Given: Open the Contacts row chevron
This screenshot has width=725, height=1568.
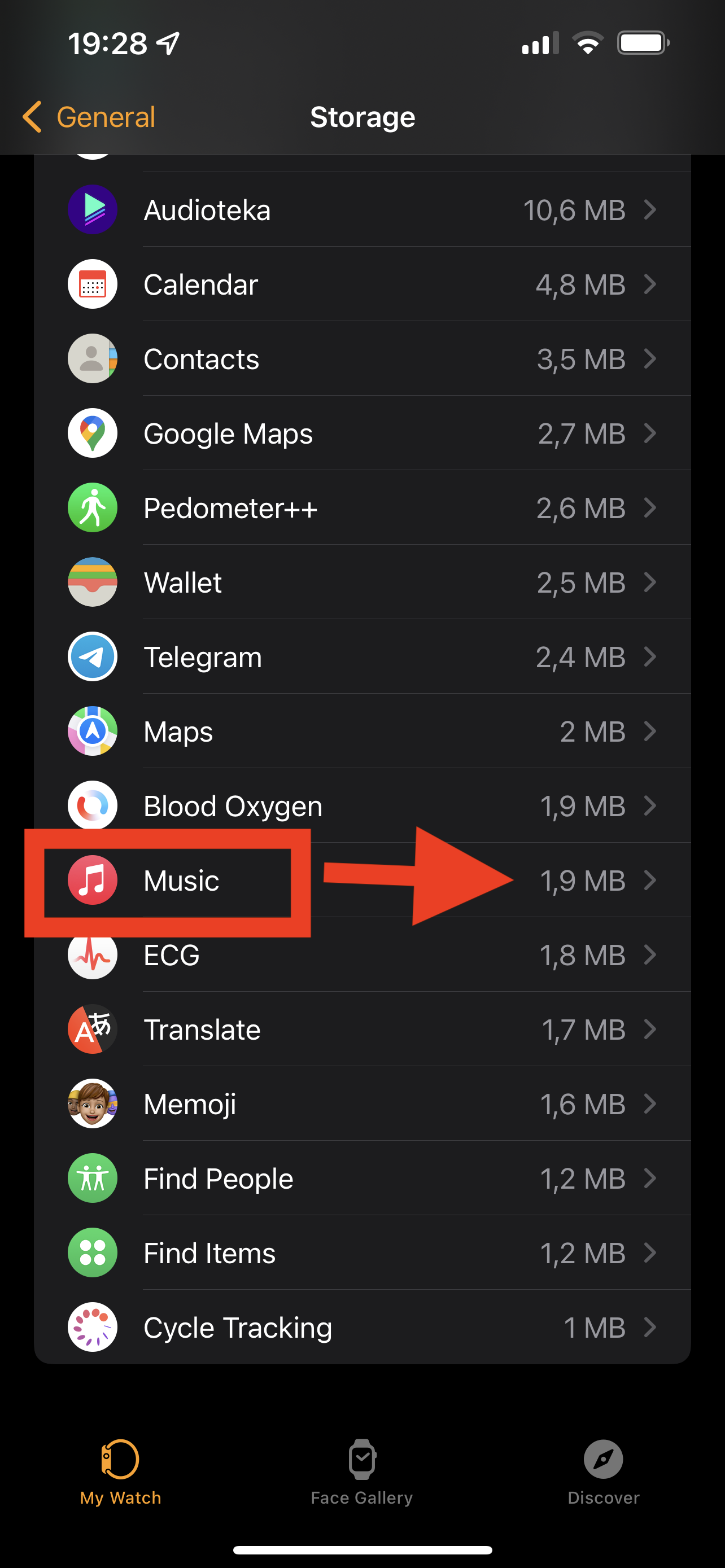Looking at the screenshot, I should tap(650, 359).
